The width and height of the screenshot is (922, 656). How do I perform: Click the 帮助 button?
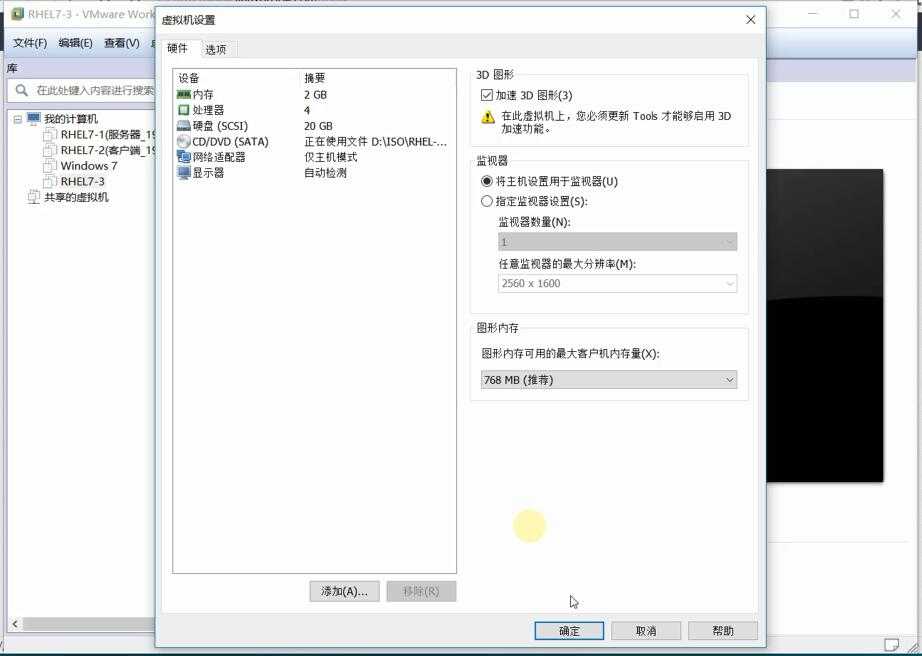723,631
